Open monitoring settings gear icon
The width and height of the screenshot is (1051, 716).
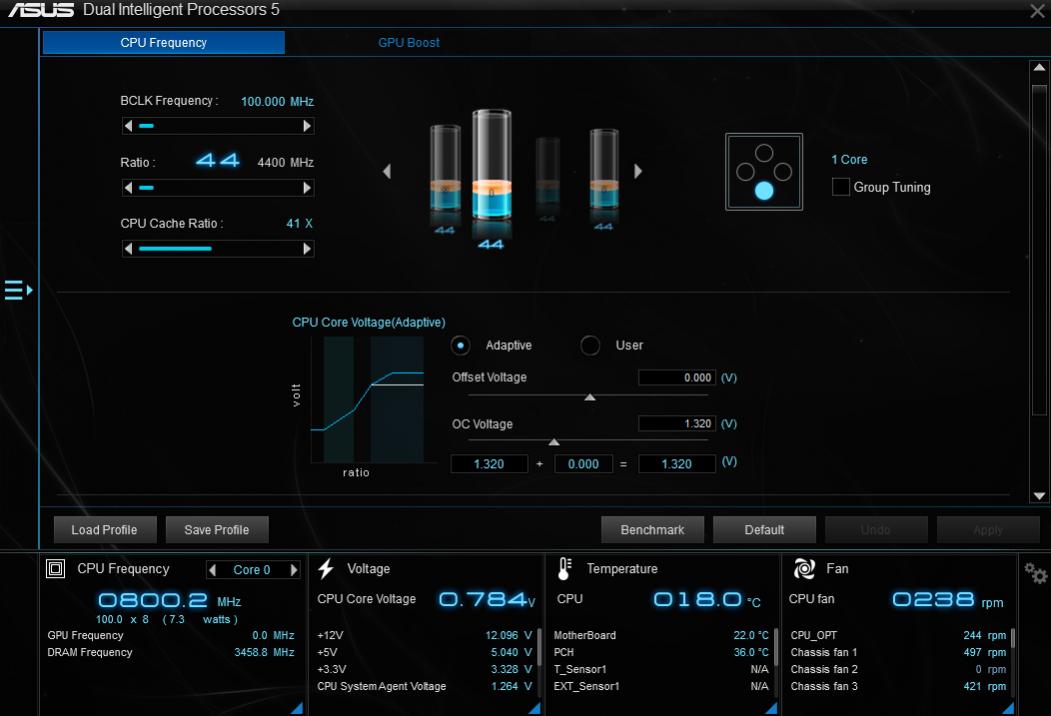click(1035, 573)
